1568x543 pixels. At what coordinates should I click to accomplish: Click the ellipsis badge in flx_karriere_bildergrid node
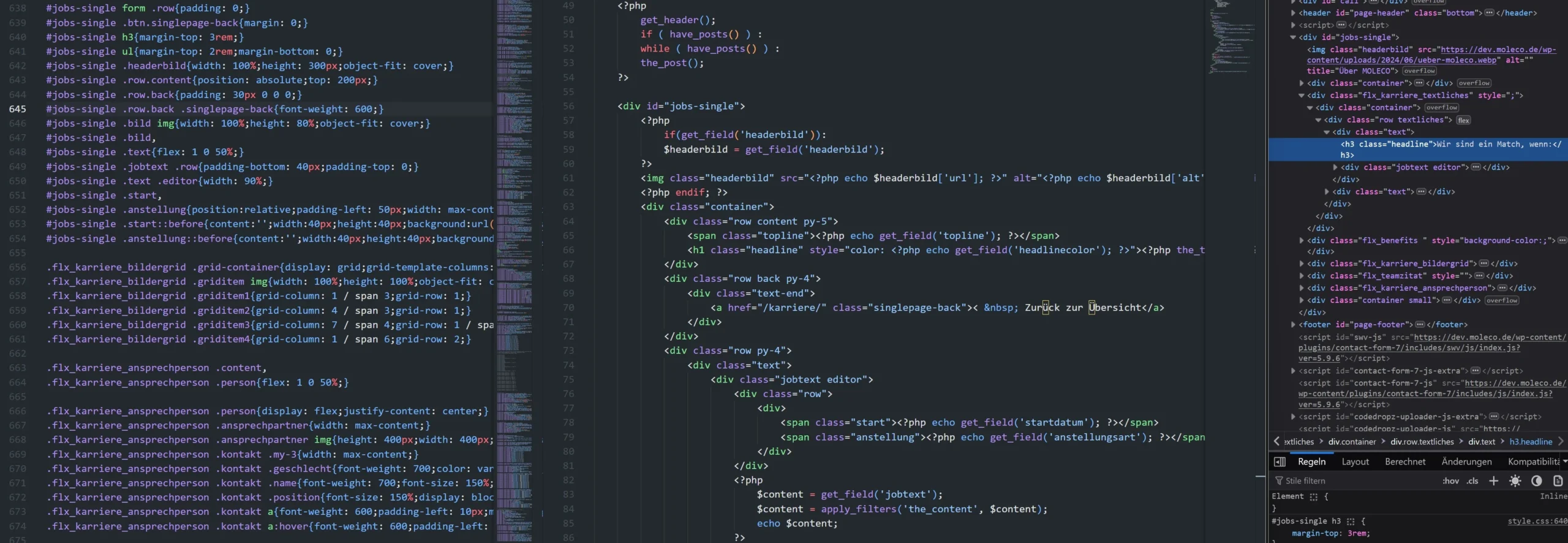(1483, 264)
